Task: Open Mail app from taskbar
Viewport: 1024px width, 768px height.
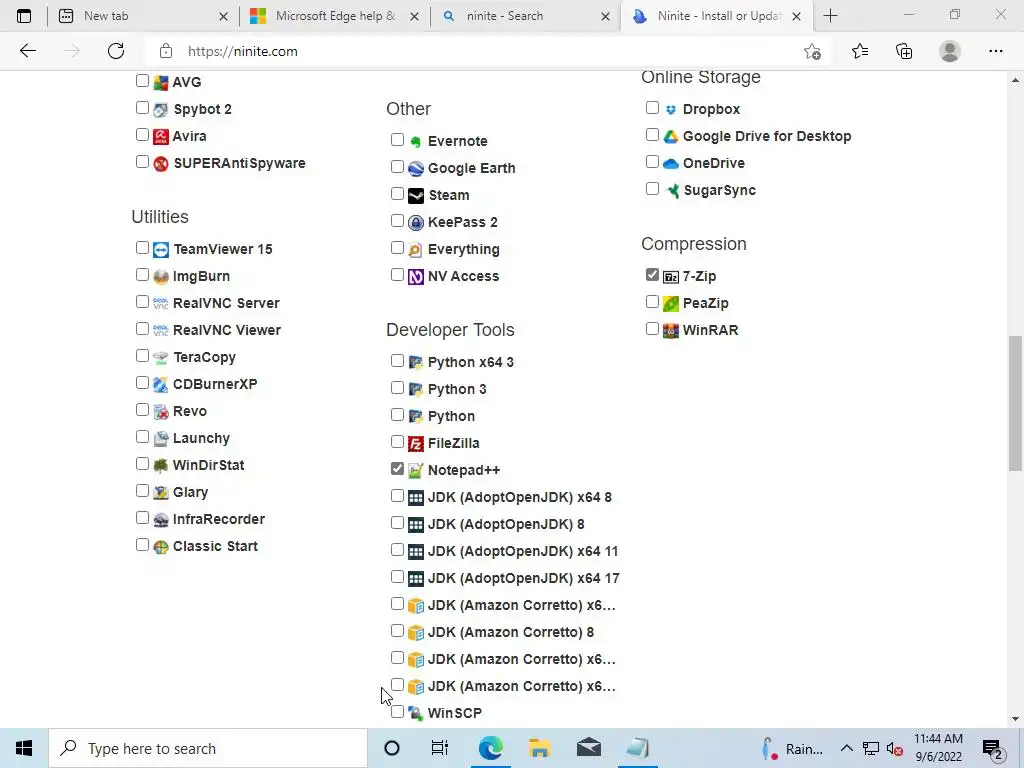Action: (588, 748)
